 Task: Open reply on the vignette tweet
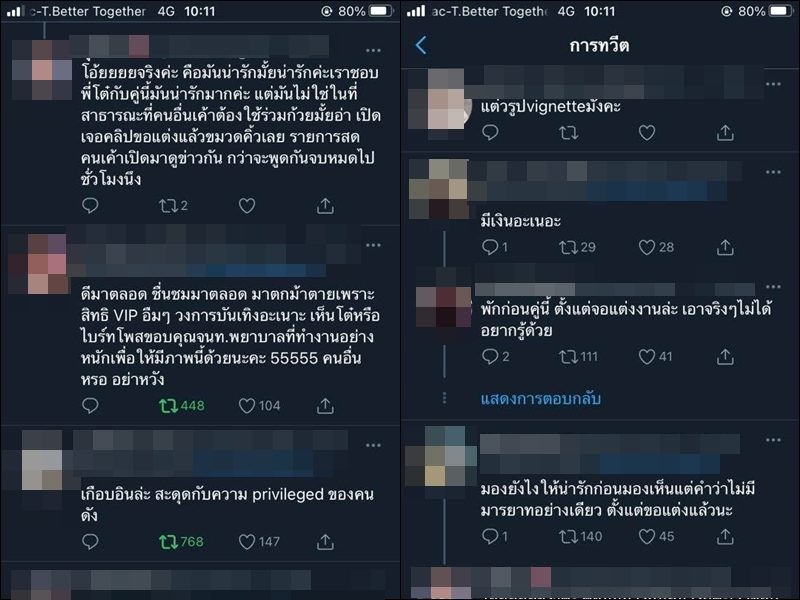[490, 133]
